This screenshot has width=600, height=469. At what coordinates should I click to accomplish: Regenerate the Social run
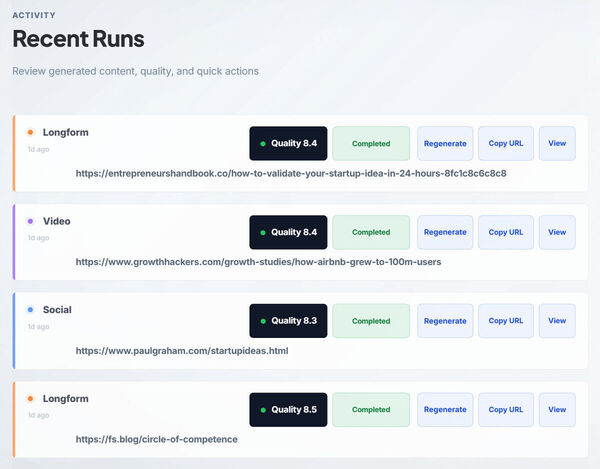coord(445,321)
